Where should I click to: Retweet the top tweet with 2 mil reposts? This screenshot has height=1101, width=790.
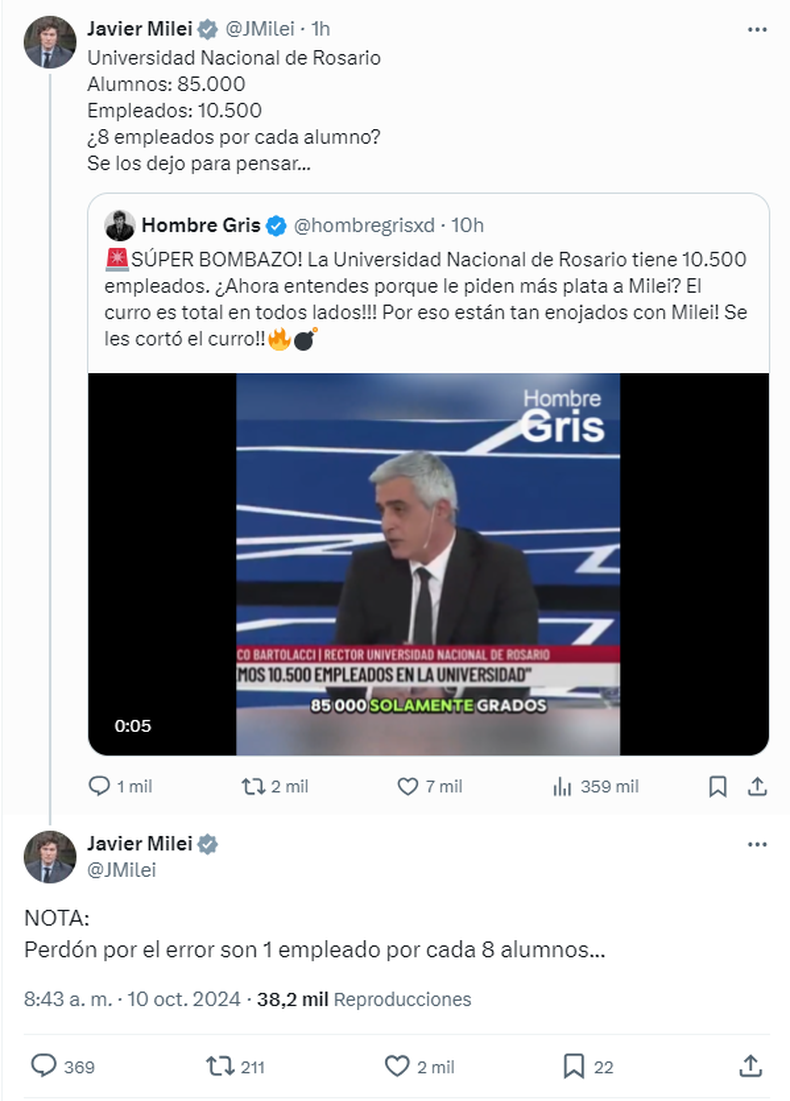pyautogui.click(x=253, y=787)
